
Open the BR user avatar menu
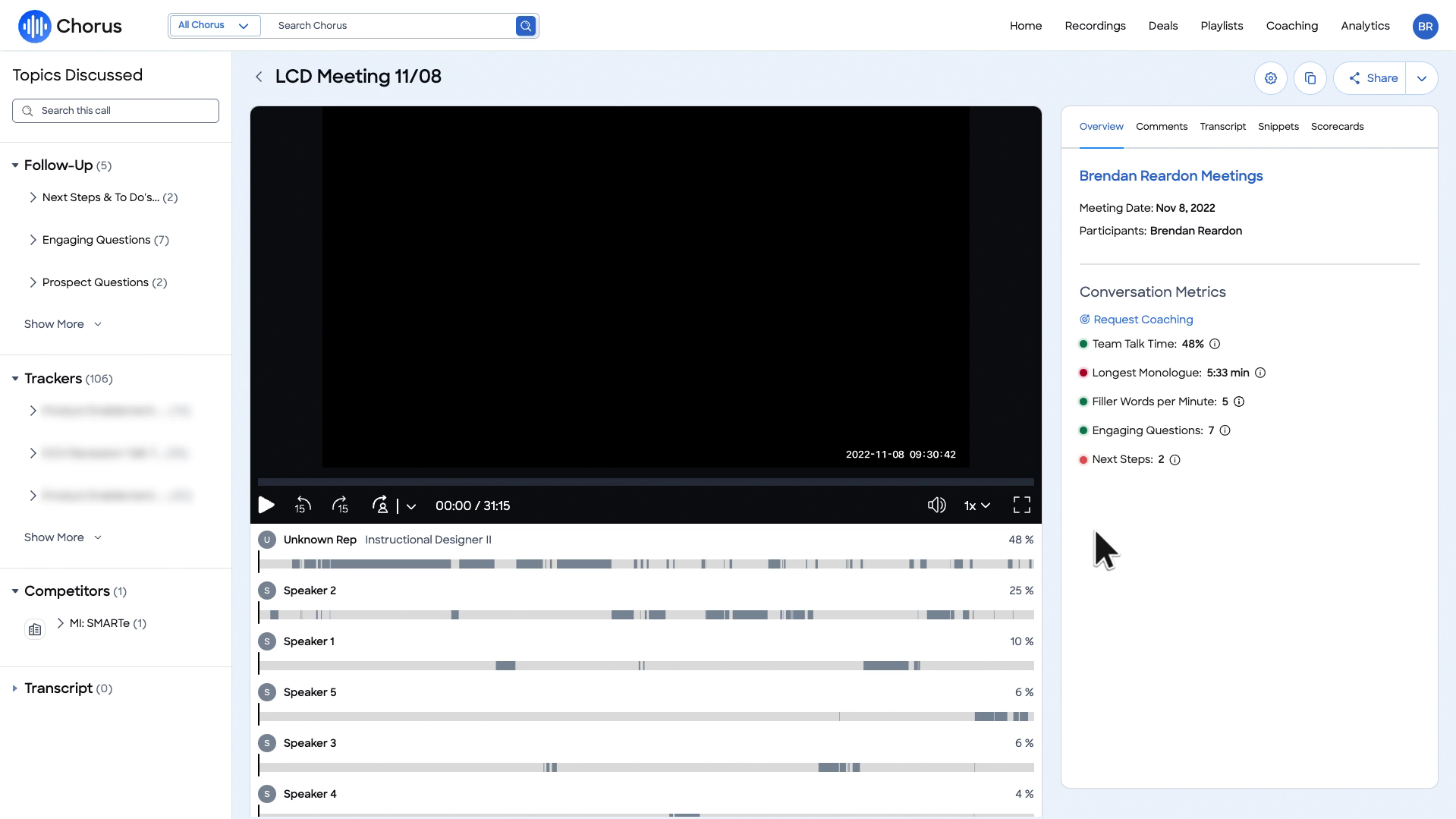(1425, 26)
